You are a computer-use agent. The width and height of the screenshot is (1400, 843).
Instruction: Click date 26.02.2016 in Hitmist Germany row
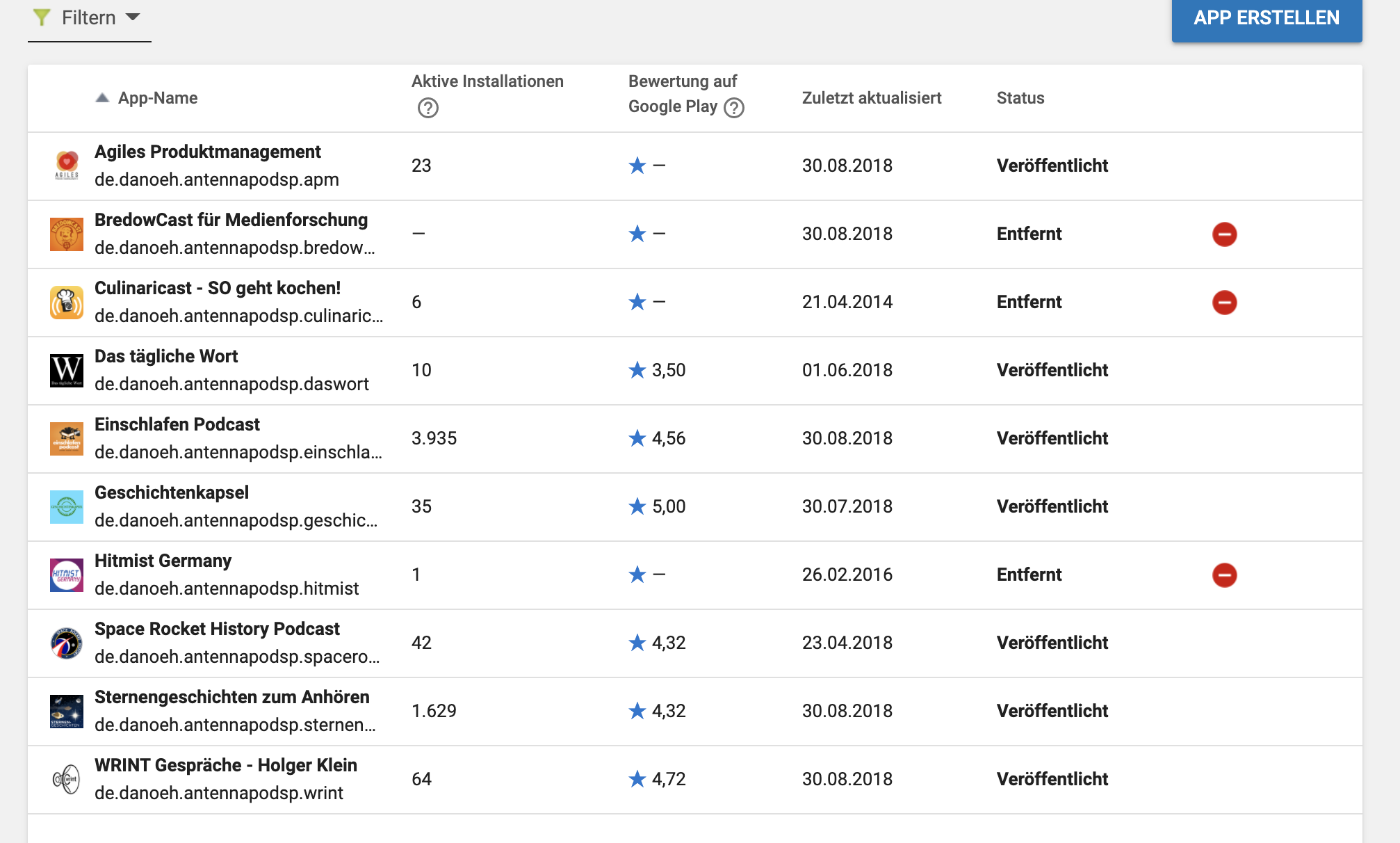coord(847,575)
